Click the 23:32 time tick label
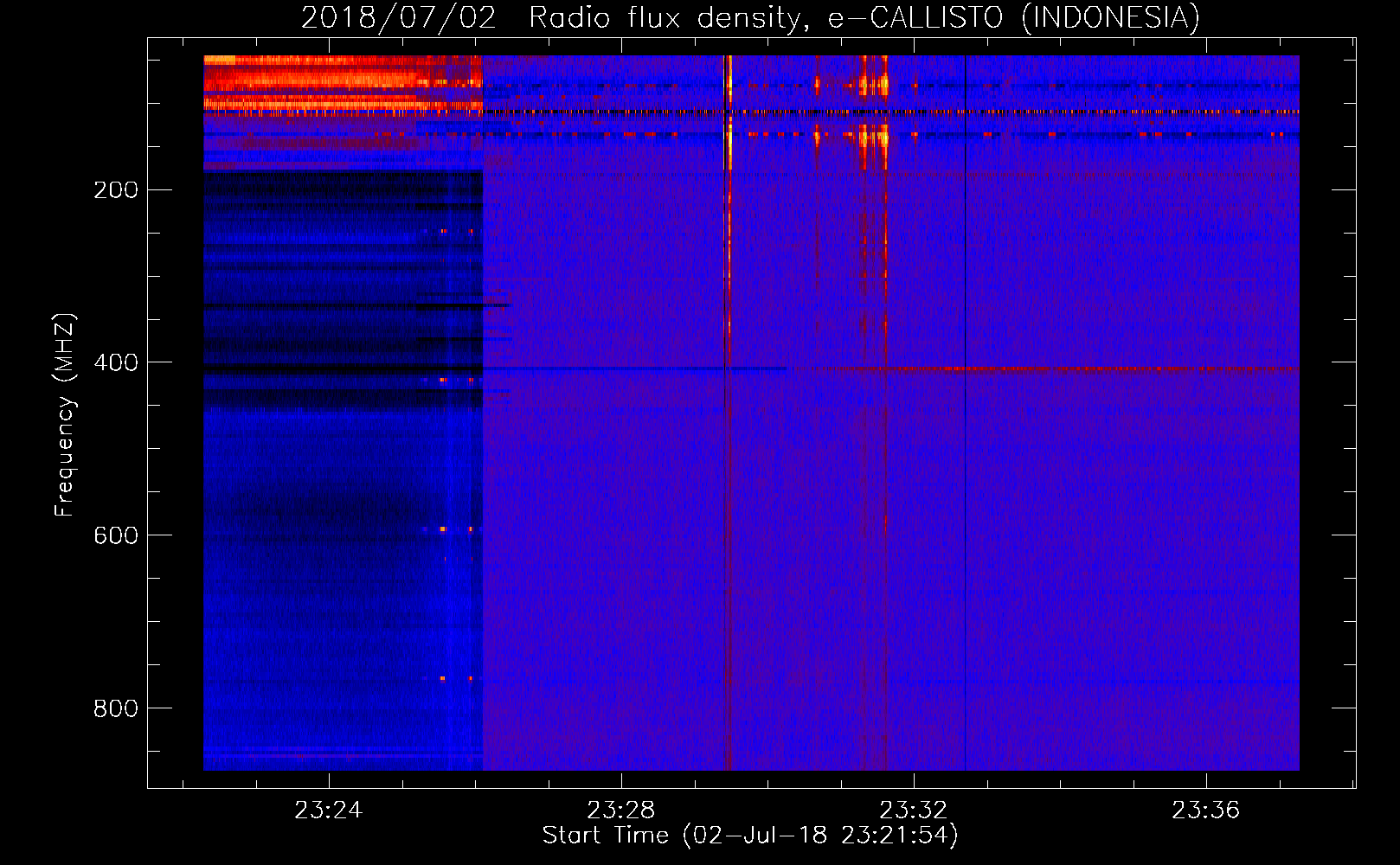 coord(913,811)
